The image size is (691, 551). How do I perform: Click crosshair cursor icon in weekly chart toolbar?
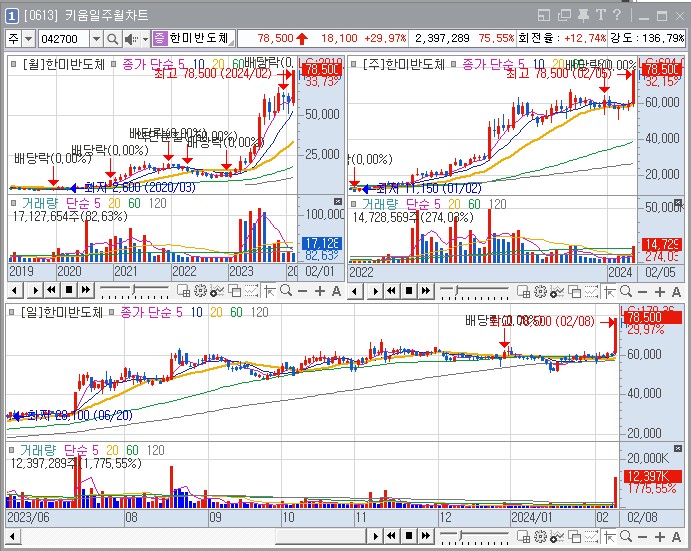coord(609,291)
